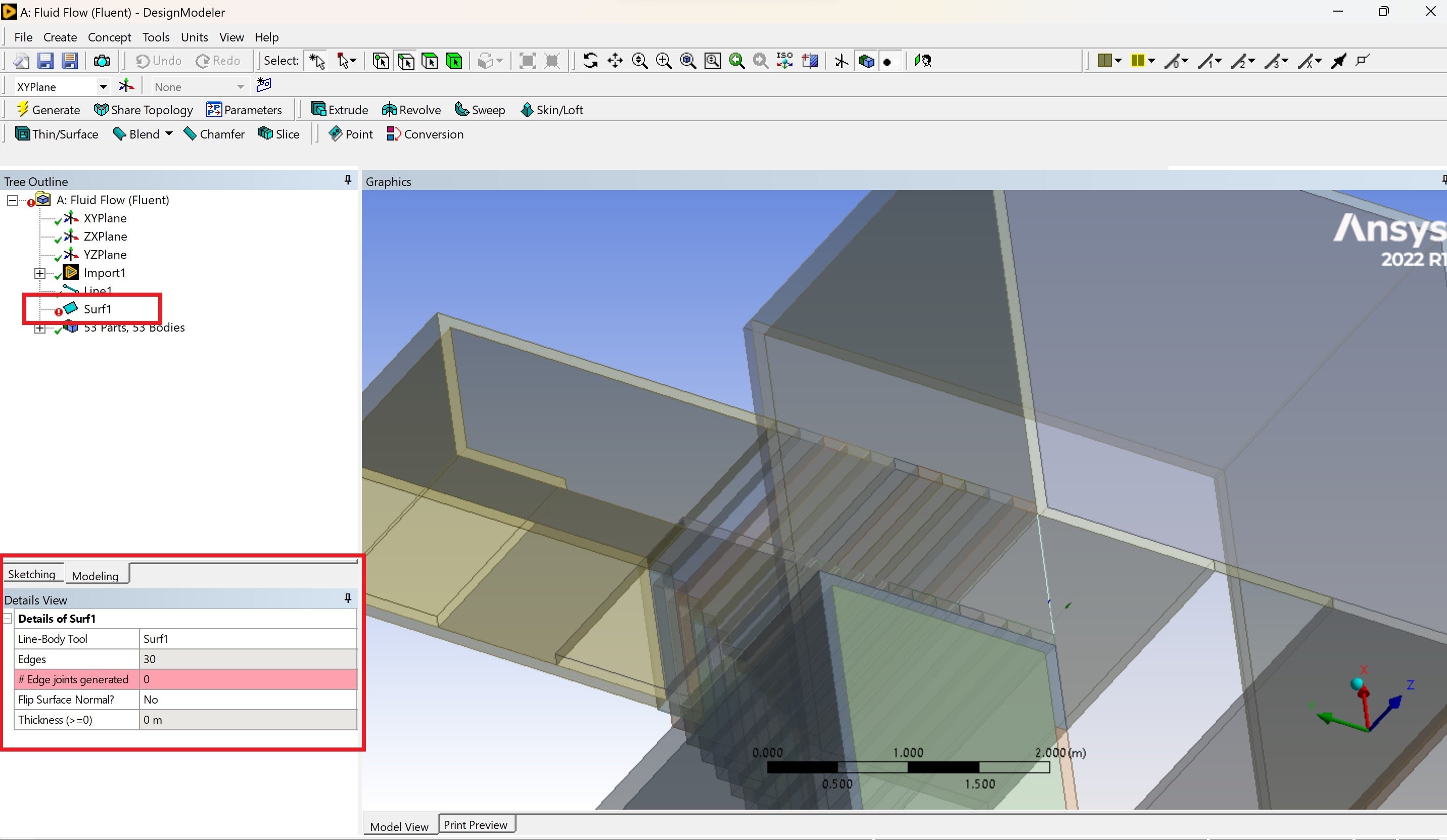1447x840 pixels.
Task: Click the Thin/Surface button
Action: [x=56, y=134]
